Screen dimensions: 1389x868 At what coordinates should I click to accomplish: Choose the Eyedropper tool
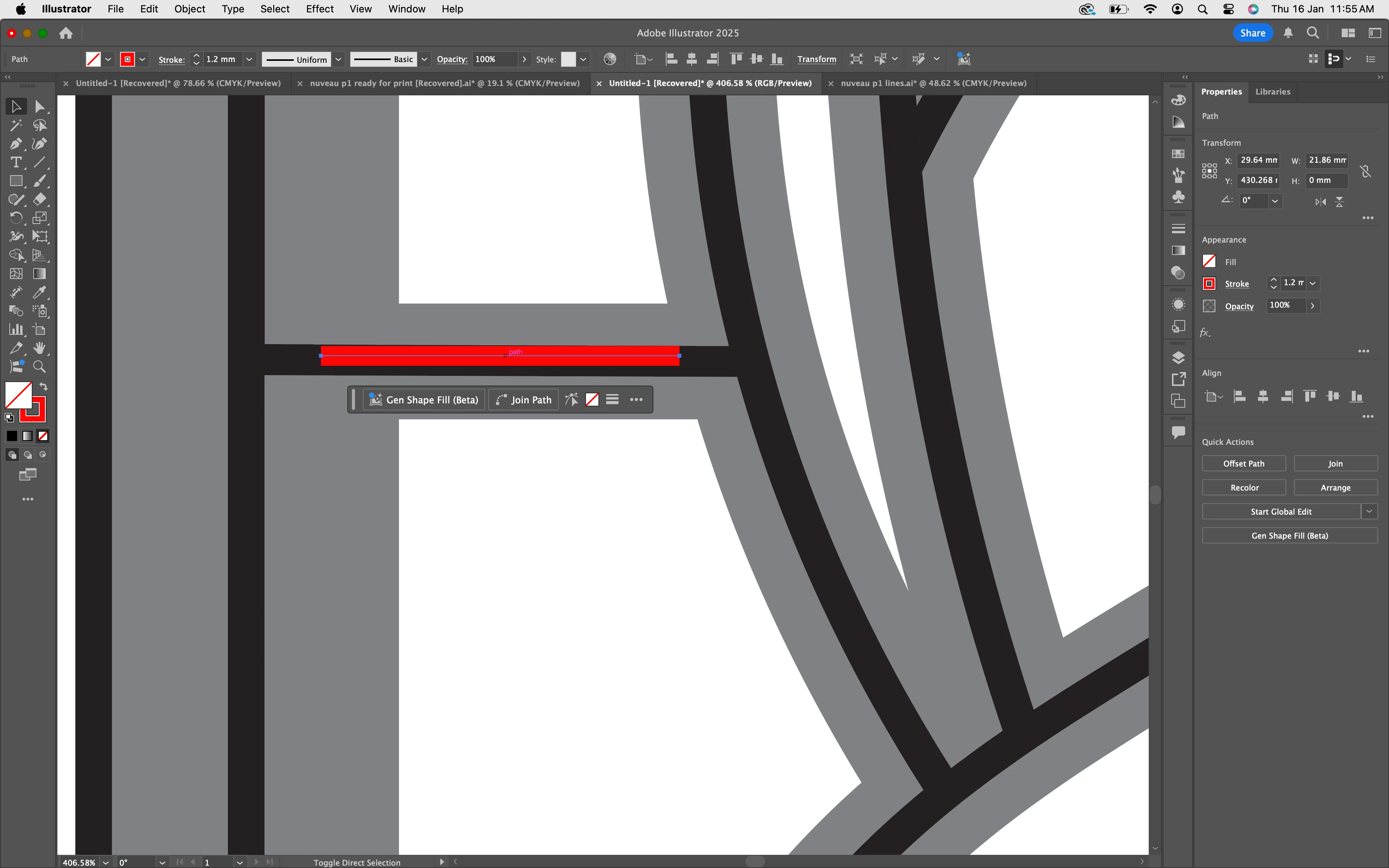pyautogui.click(x=39, y=293)
